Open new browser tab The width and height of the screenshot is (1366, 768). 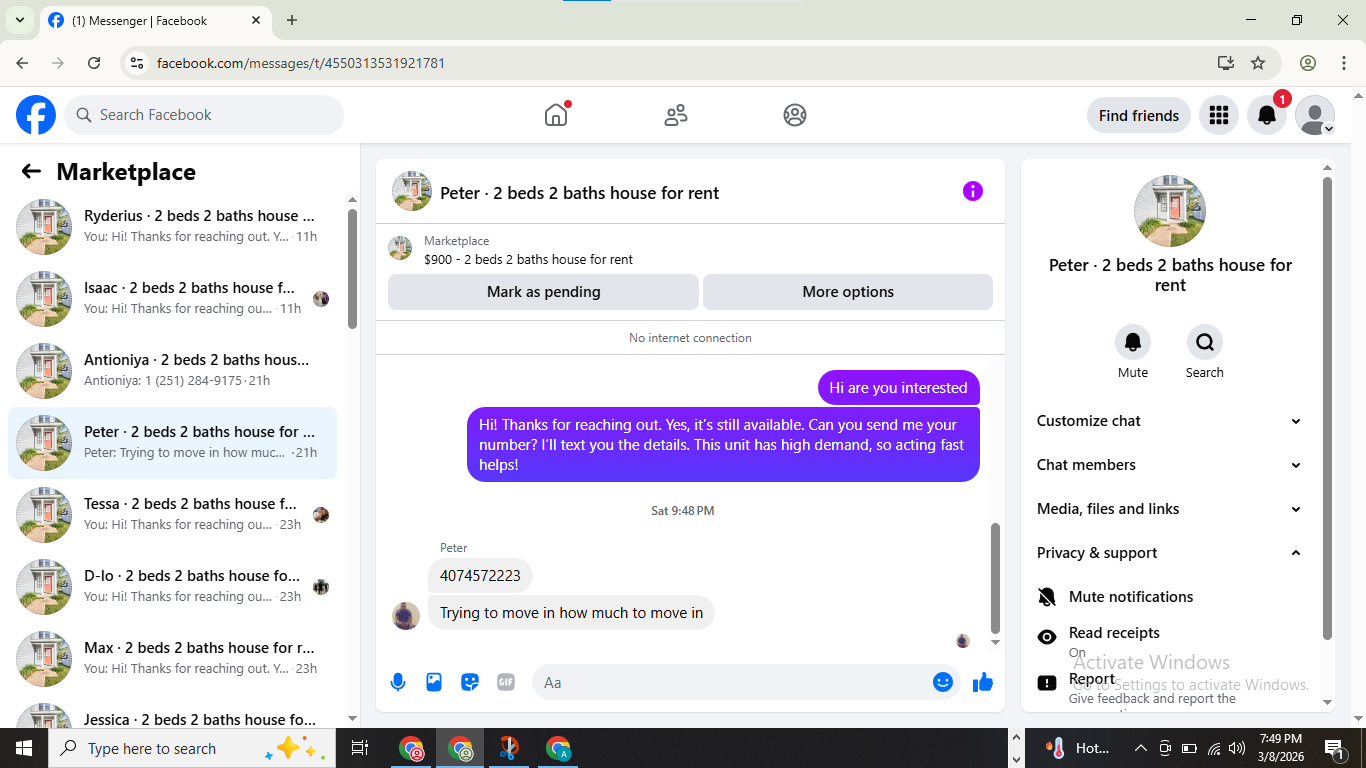(292, 20)
